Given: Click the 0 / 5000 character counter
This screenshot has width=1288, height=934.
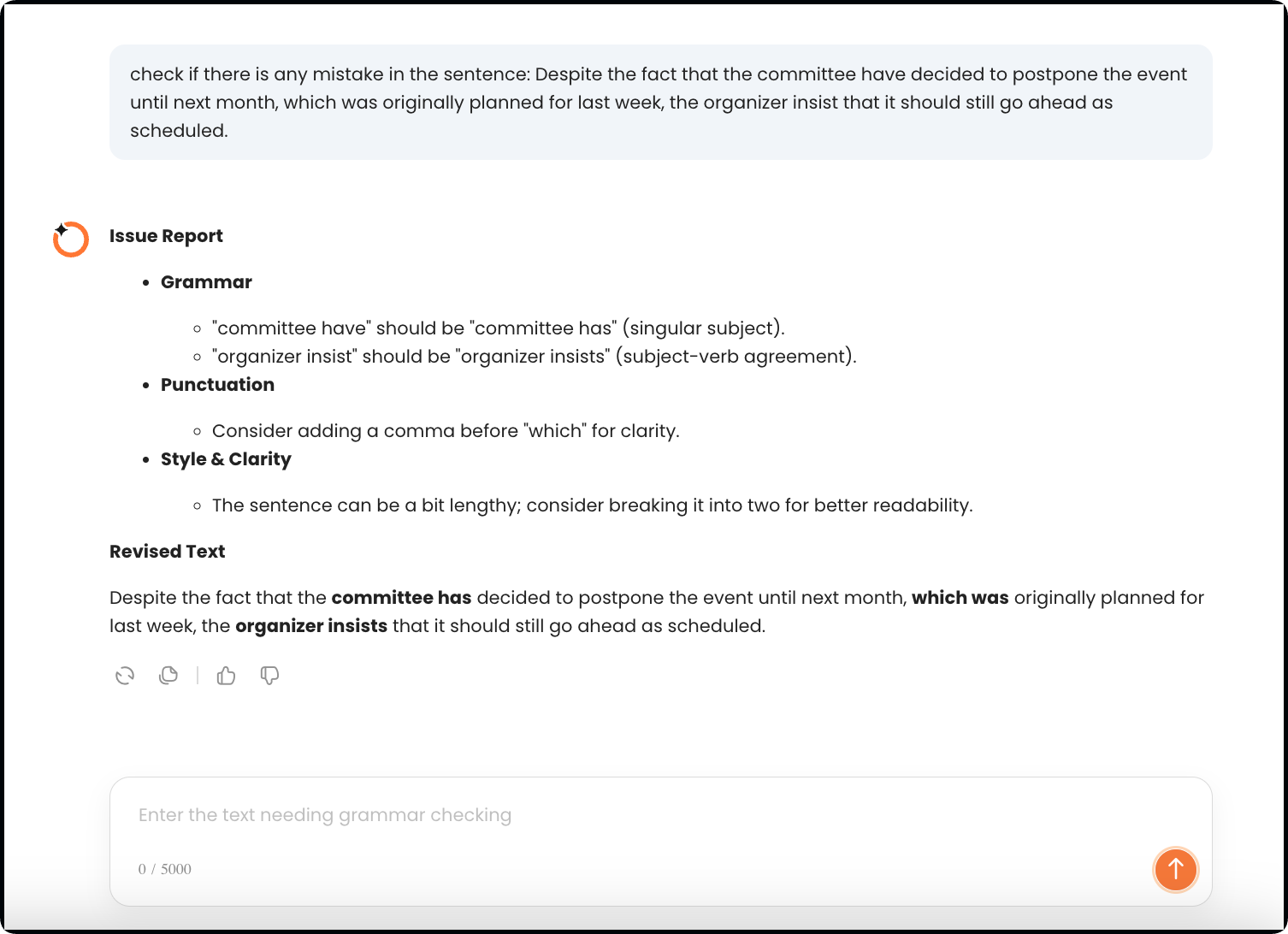Looking at the screenshot, I should pyautogui.click(x=165, y=869).
